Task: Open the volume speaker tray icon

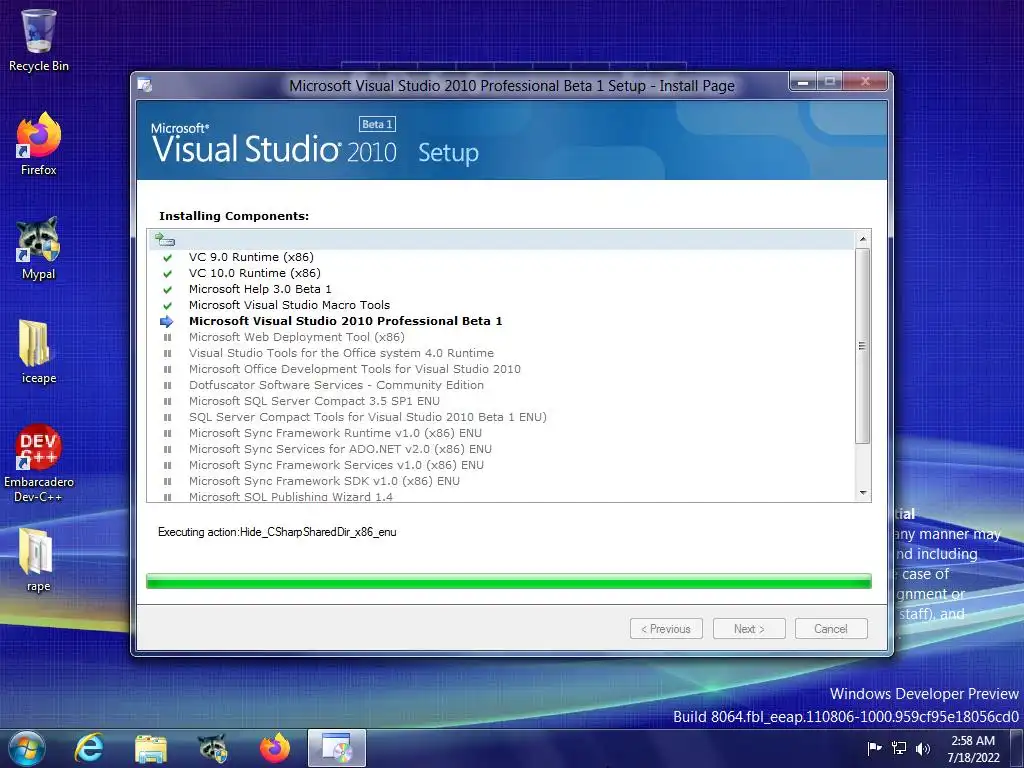Action: coord(923,748)
